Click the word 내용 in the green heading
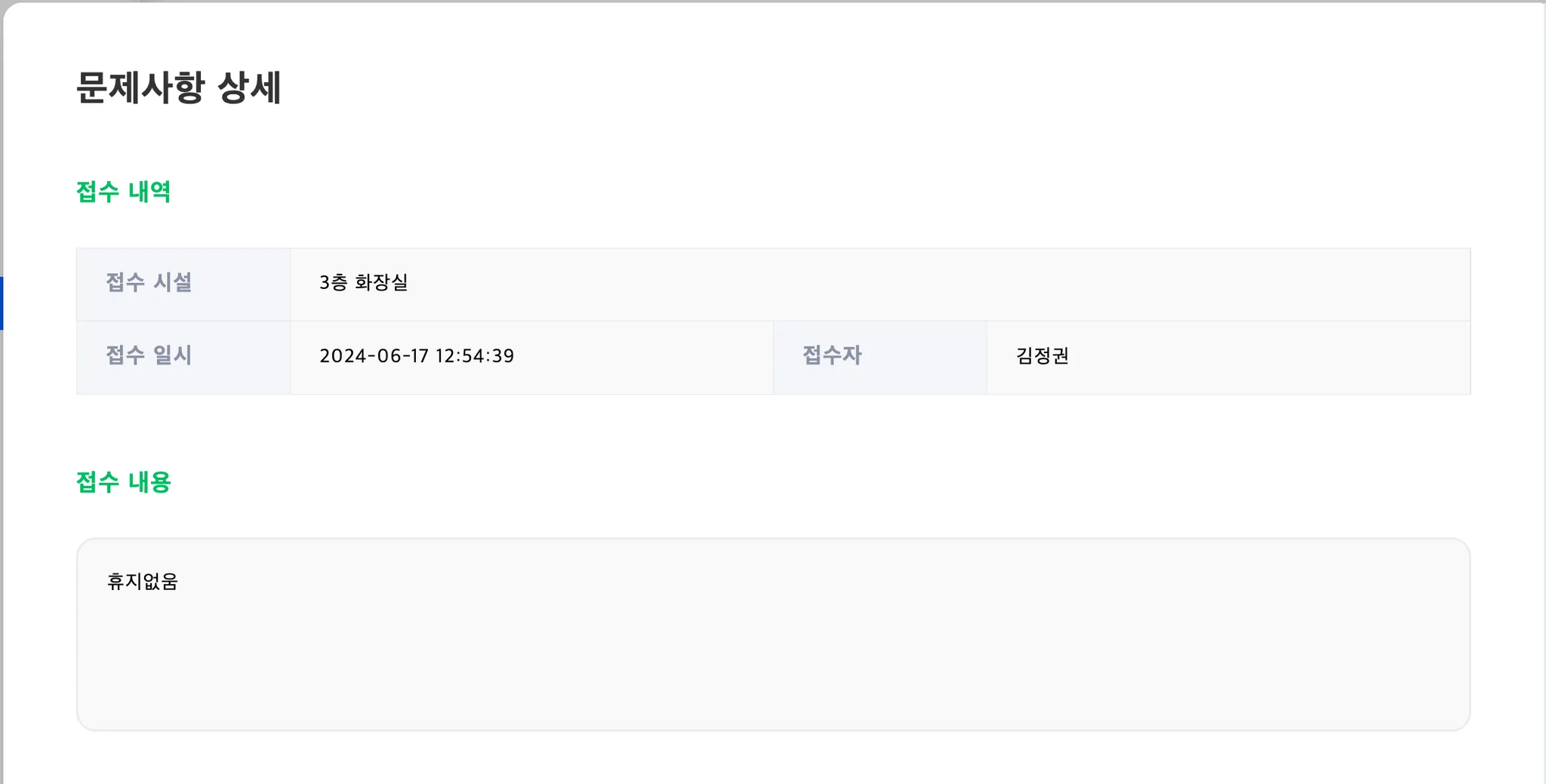Screen dimensions: 1546x784 149,482
